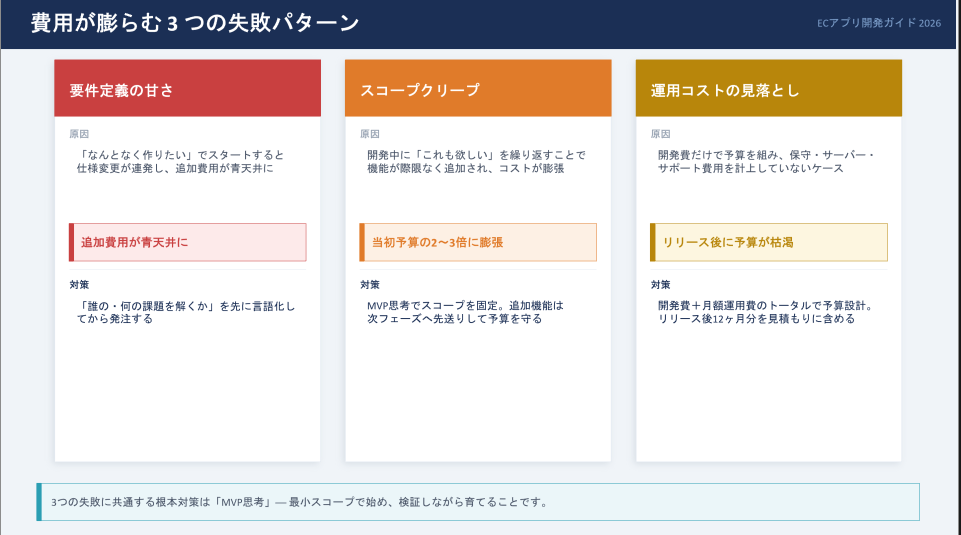
Task: Click the cause text starting 「なんとなく作りたい」
Action: click(180, 162)
